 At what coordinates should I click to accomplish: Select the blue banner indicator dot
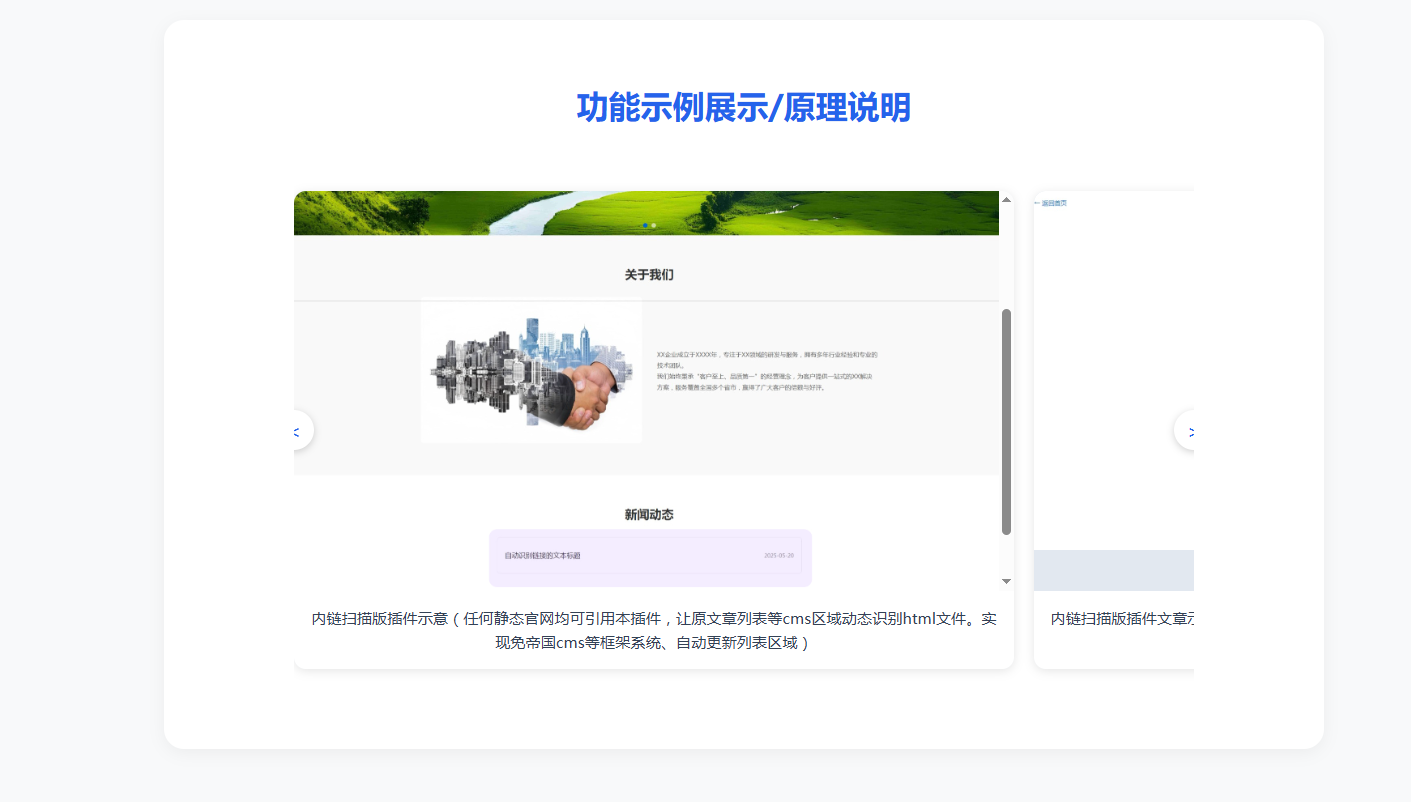click(646, 226)
